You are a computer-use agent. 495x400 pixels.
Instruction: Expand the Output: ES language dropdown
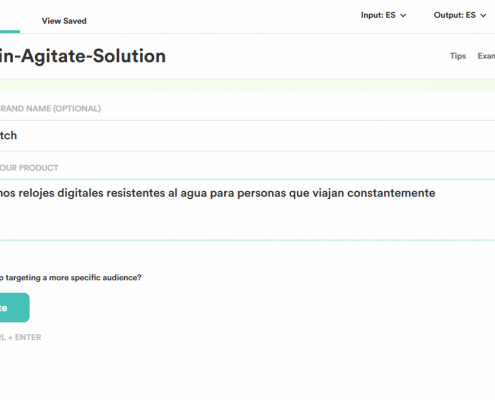pyautogui.click(x=460, y=15)
